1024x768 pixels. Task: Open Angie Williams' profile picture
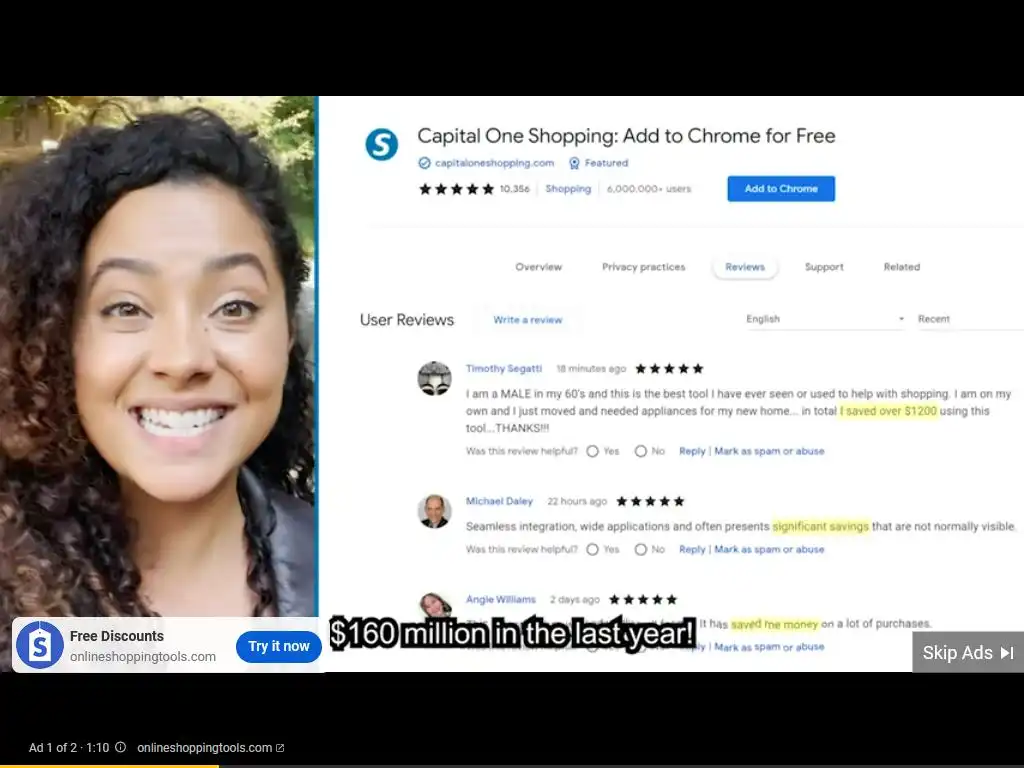tap(435, 605)
